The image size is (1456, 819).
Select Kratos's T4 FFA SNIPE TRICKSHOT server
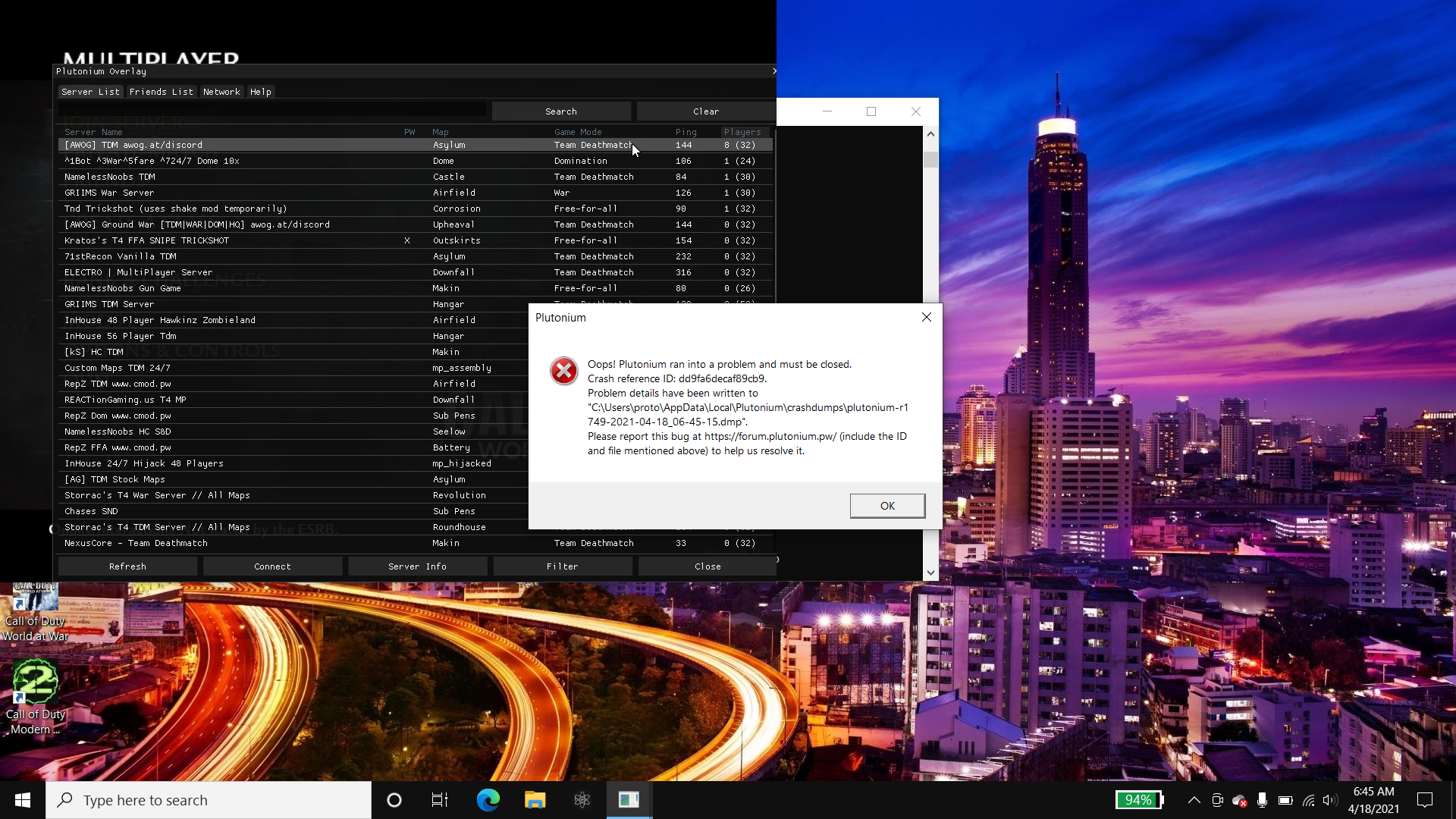[x=416, y=240]
